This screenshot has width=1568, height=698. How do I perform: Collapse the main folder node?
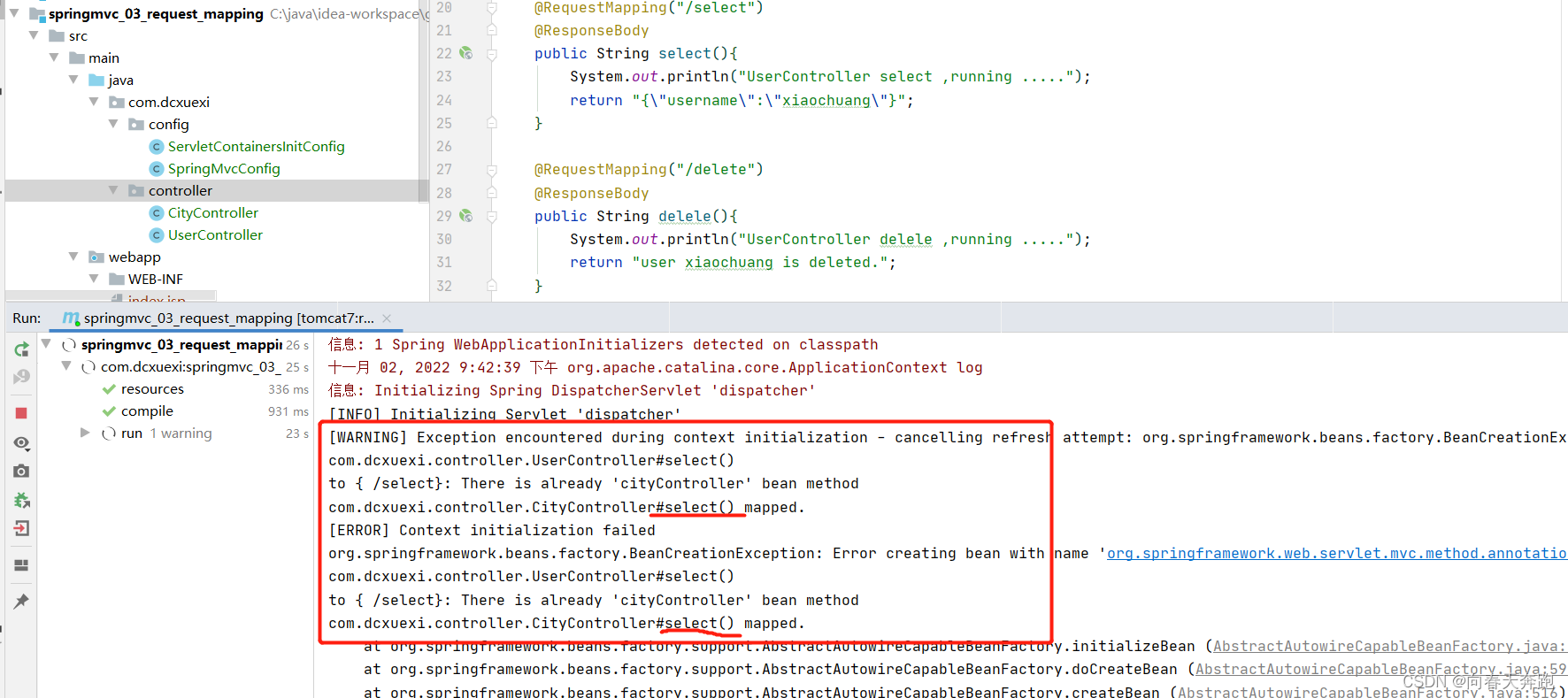point(54,58)
